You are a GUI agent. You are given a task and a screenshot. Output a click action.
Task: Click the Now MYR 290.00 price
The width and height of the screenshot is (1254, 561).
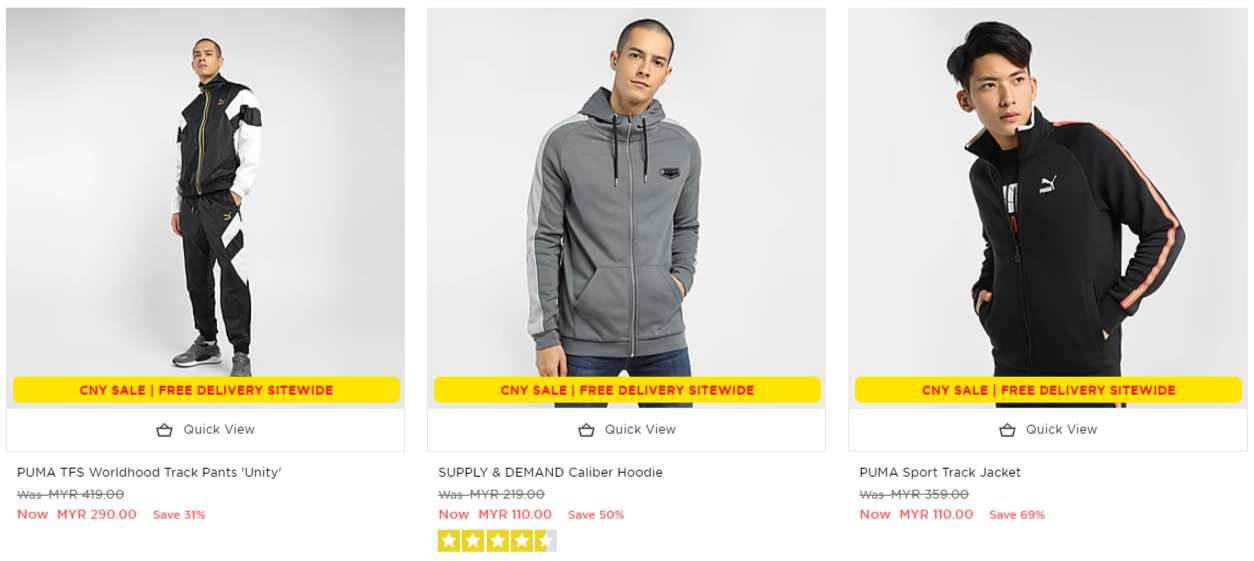[x=77, y=515]
